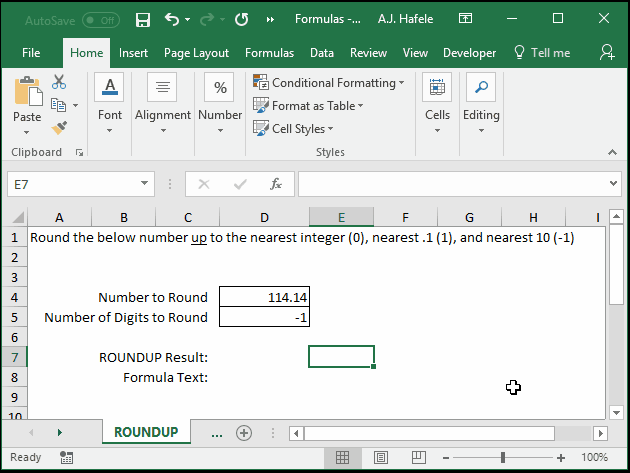
Task: Open the Ribbon Display Options icon
Action: (x=465, y=18)
